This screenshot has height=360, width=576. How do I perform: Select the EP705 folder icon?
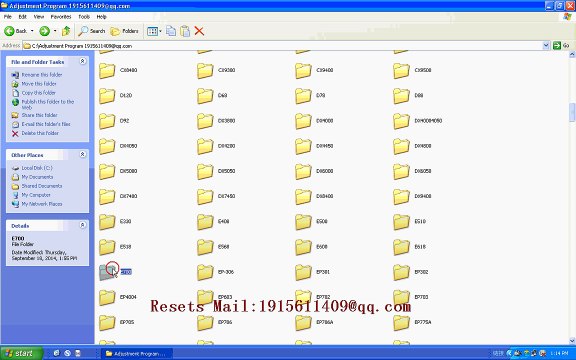pos(107,323)
